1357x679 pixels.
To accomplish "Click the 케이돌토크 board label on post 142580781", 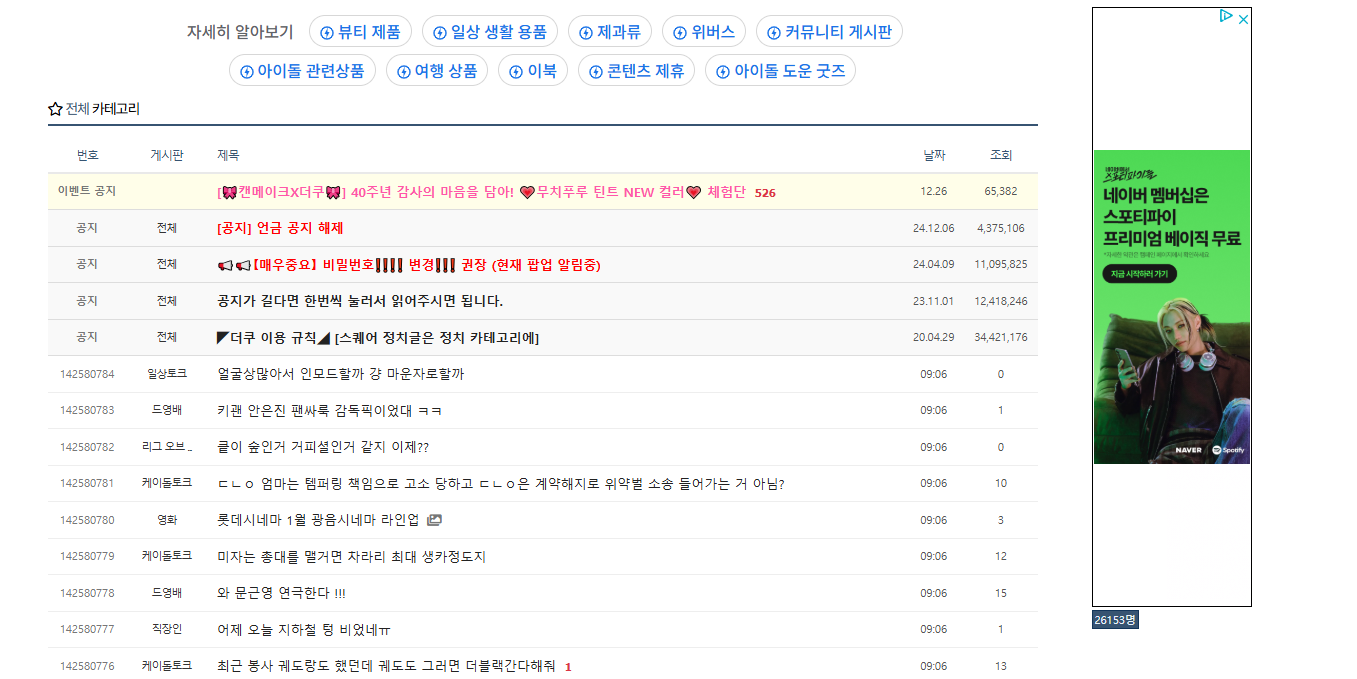I will [x=166, y=483].
